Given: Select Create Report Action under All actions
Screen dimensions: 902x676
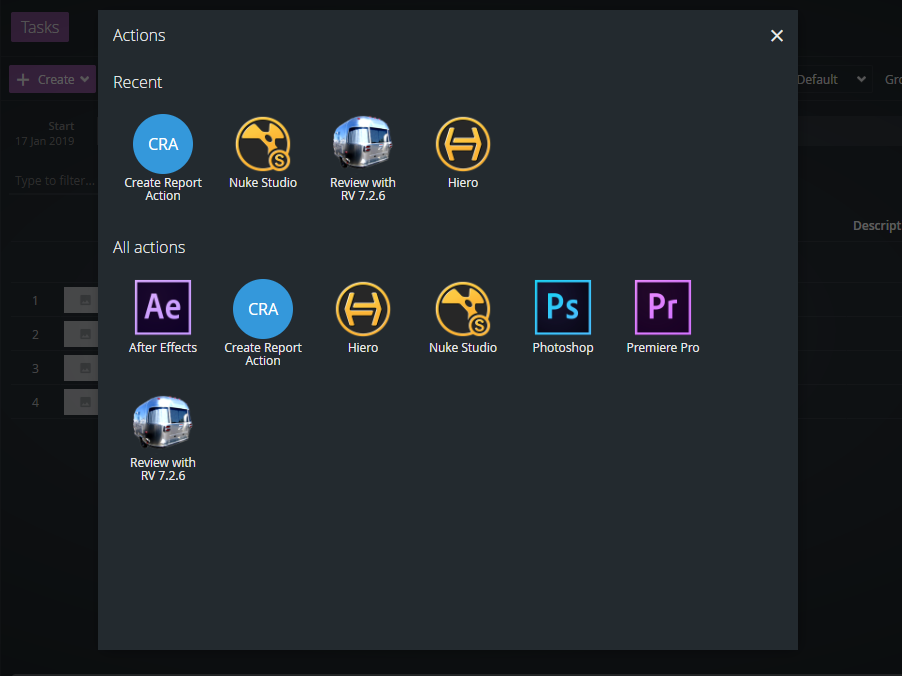Looking at the screenshot, I should point(263,323).
